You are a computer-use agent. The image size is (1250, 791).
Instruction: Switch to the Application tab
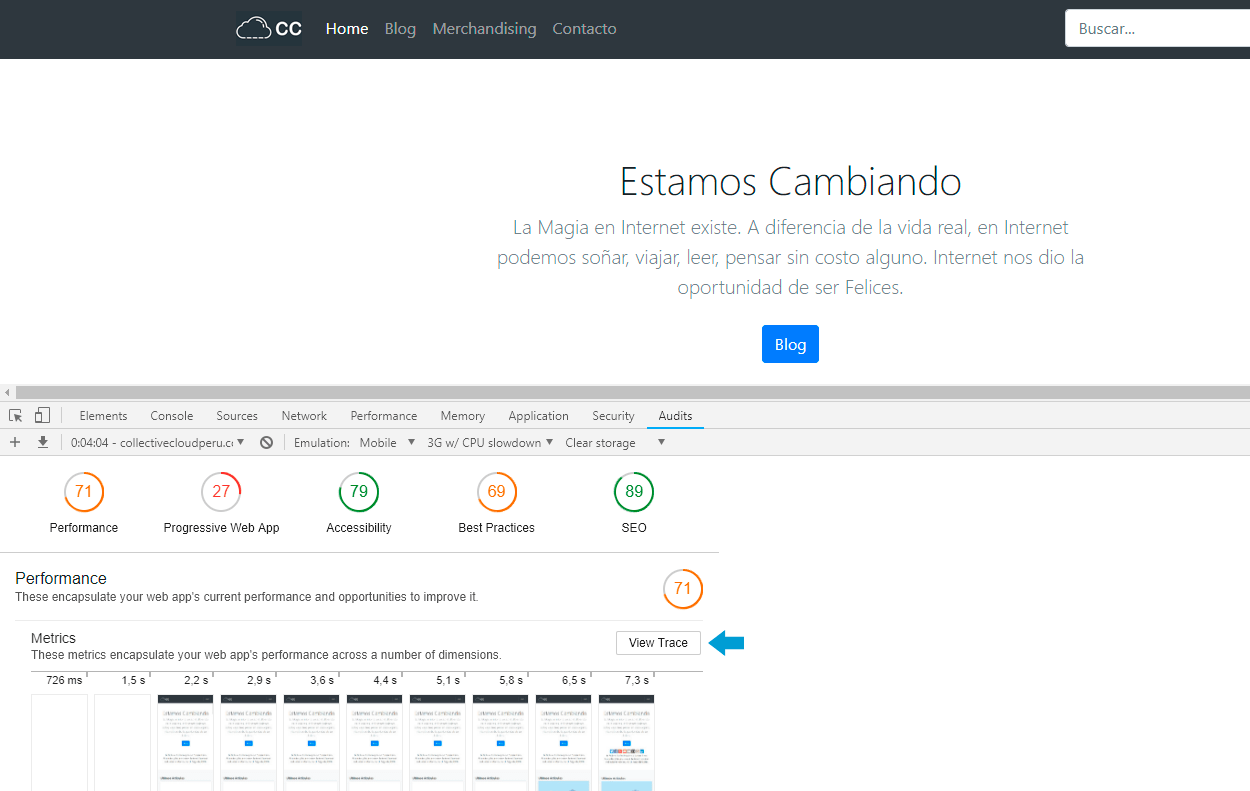tap(538, 416)
